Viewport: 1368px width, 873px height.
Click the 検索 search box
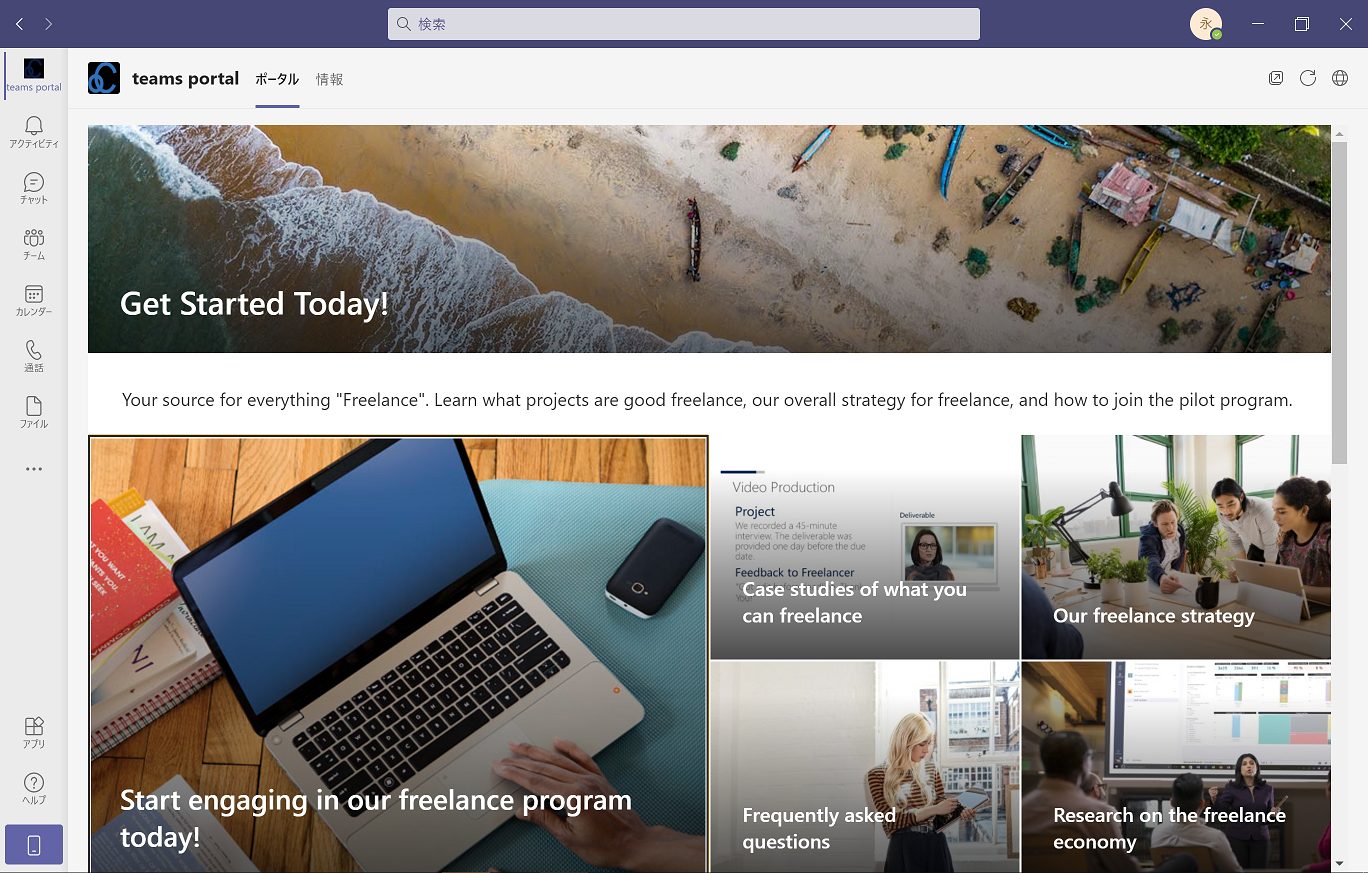(684, 24)
